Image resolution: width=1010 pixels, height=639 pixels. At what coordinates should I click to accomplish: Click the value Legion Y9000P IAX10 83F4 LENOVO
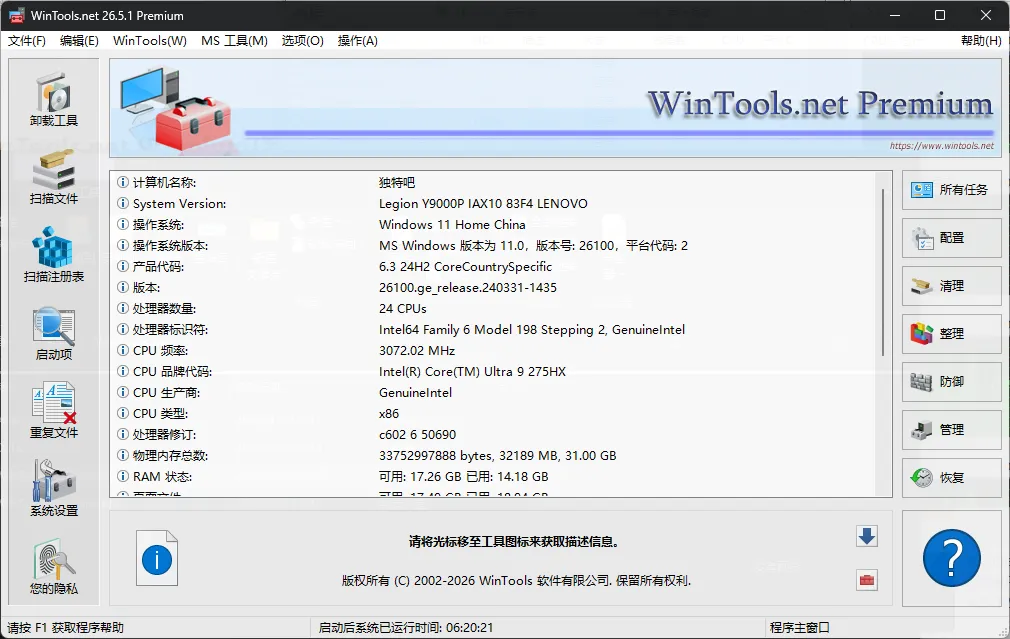483,204
